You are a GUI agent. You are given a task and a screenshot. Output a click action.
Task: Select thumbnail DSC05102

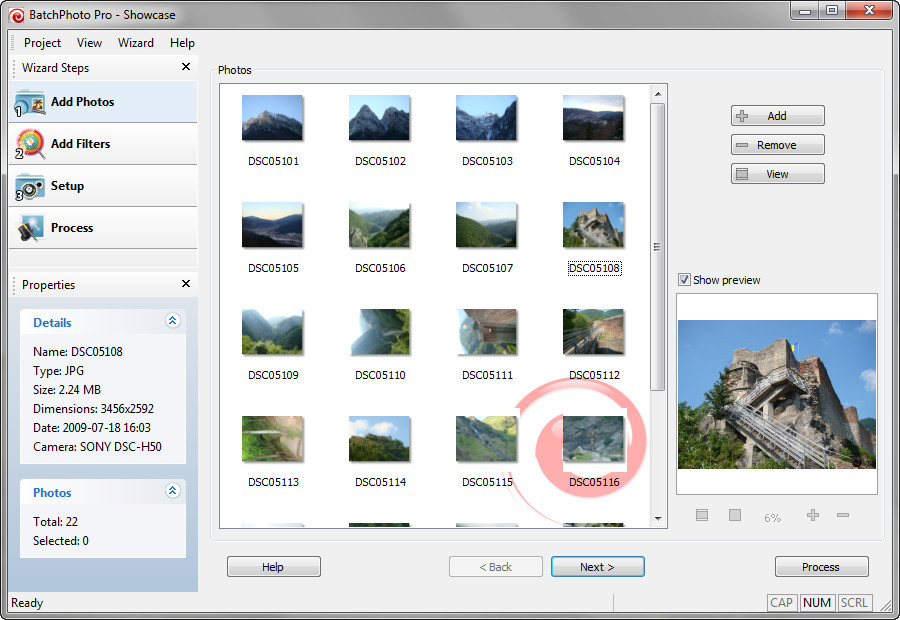click(x=379, y=118)
